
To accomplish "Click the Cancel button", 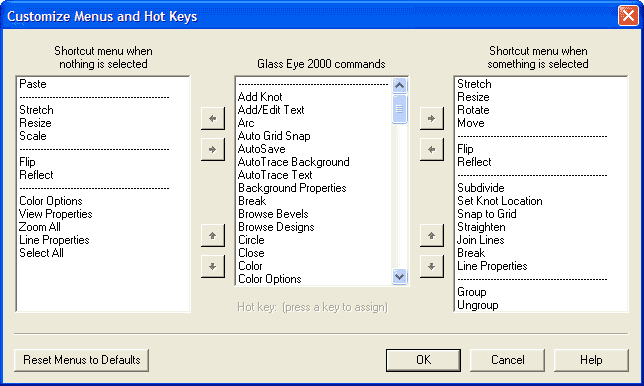I will click(x=508, y=360).
